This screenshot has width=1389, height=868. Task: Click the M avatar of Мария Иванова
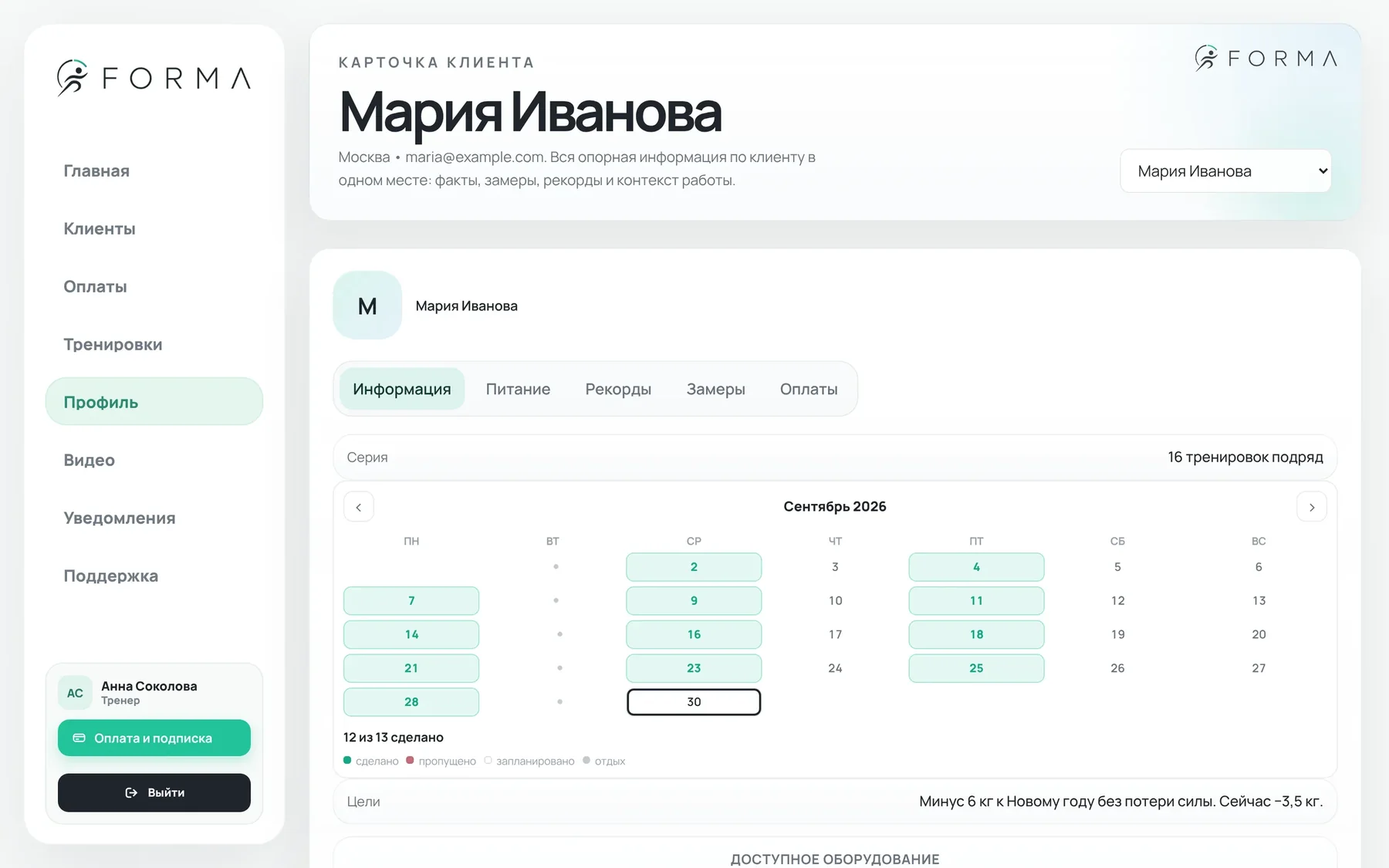point(367,306)
